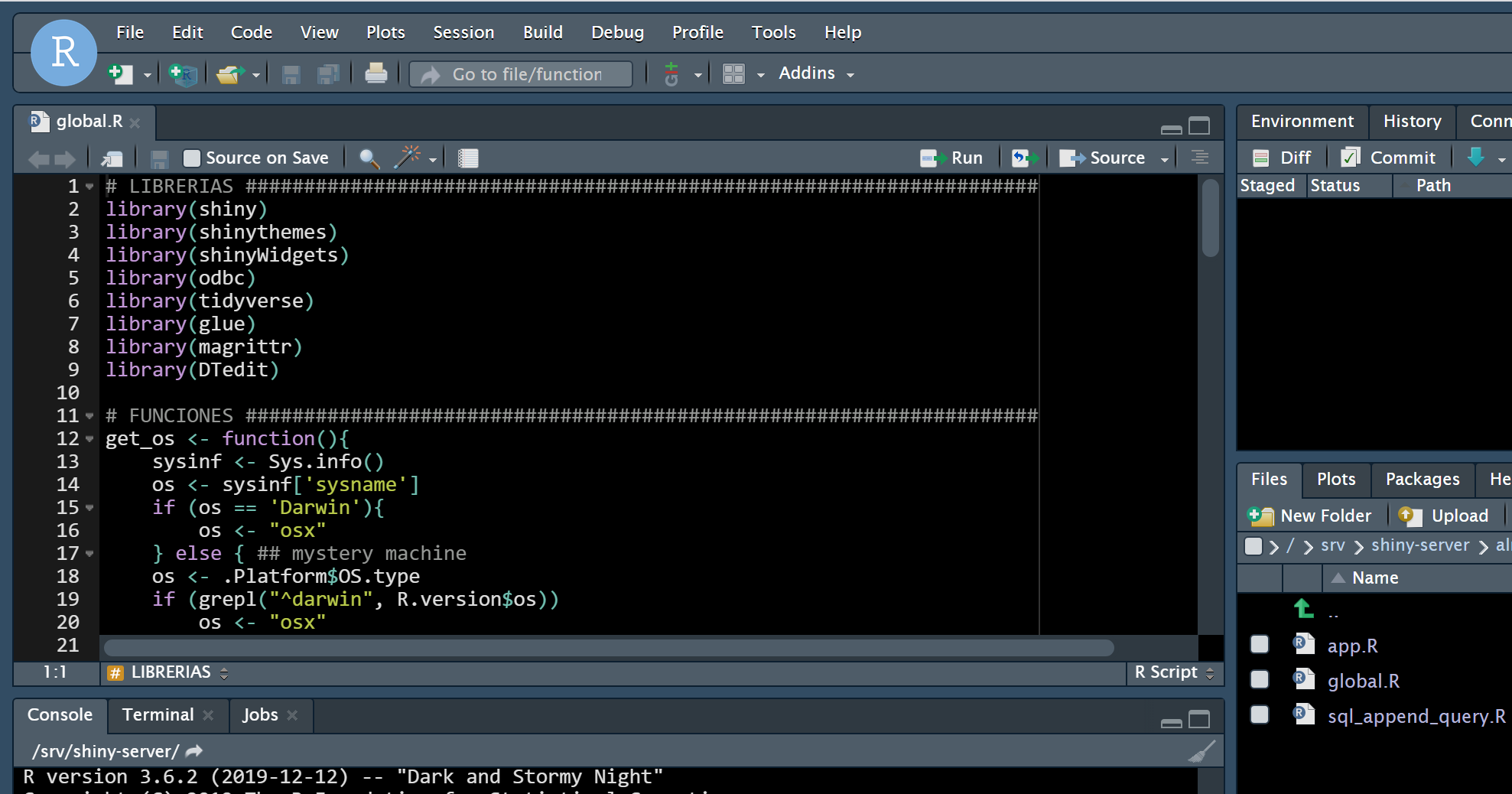
Task: Click the Go to file/function search field
Action: [522, 74]
